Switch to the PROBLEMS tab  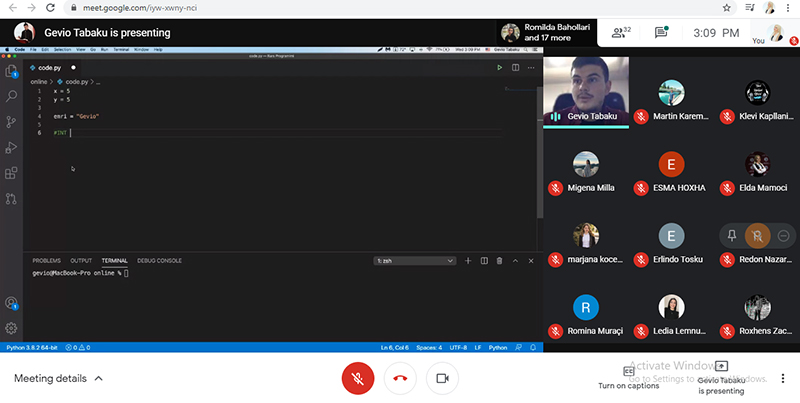pos(46,261)
